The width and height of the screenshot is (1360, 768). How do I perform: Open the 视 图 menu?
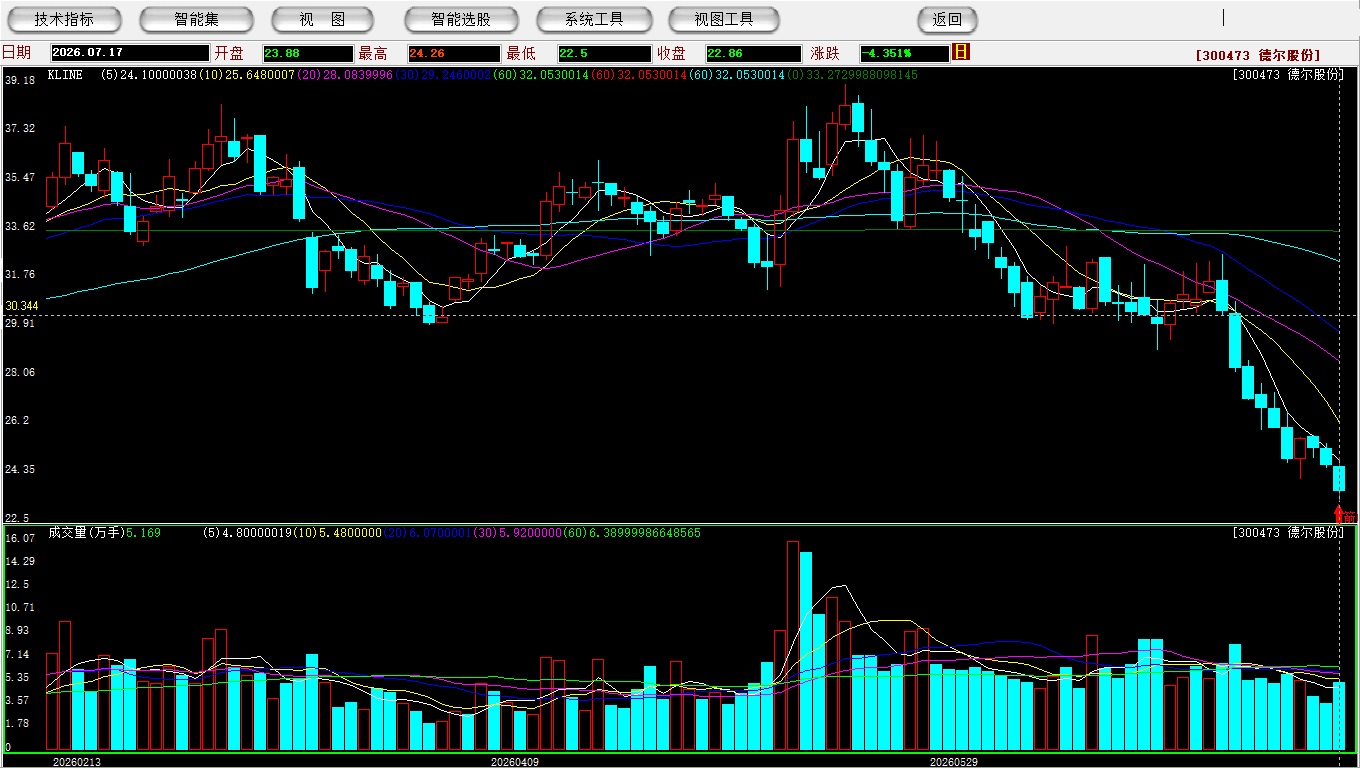(x=322, y=20)
